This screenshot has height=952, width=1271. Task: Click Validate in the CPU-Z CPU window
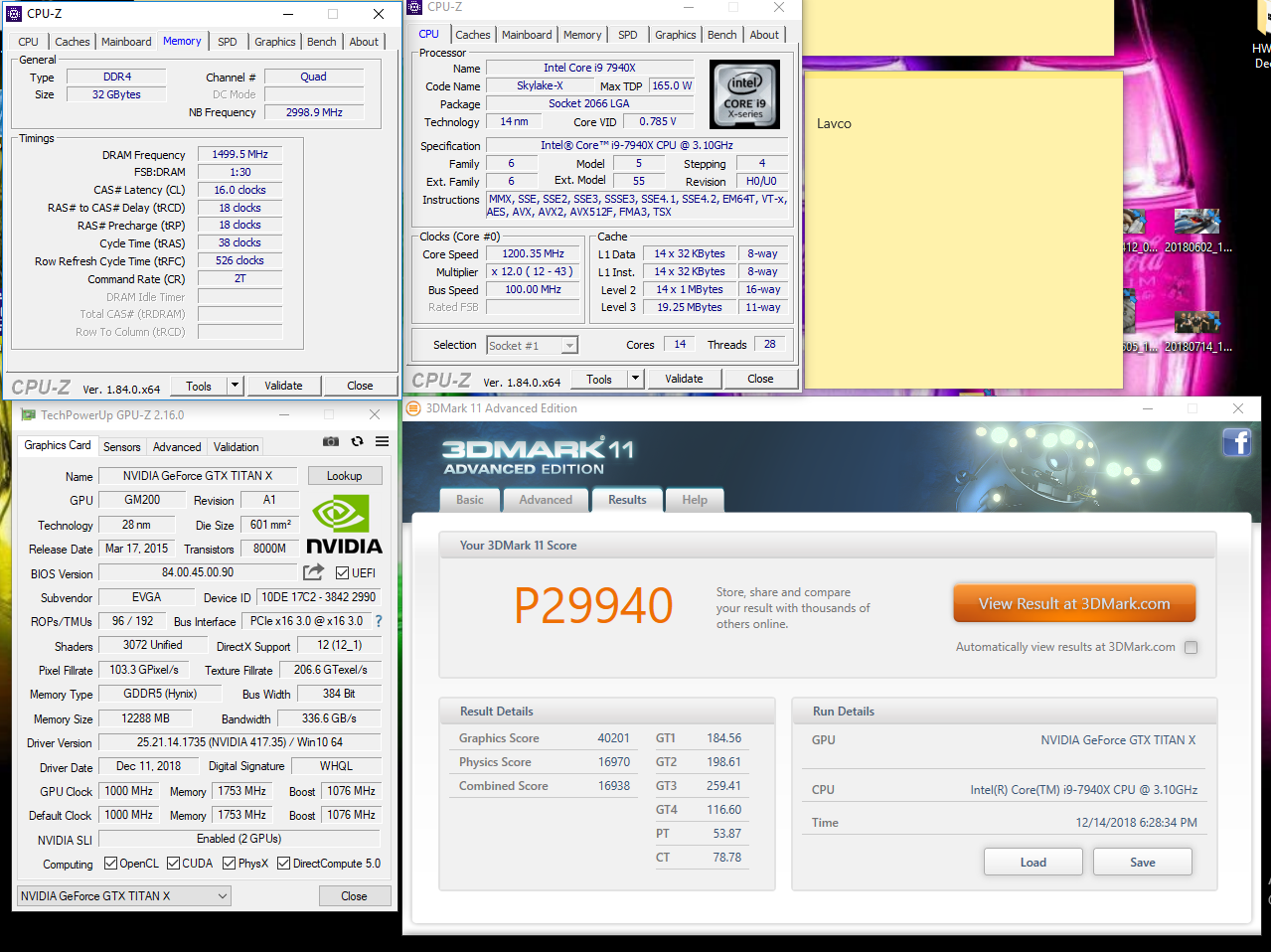tap(684, 379)
